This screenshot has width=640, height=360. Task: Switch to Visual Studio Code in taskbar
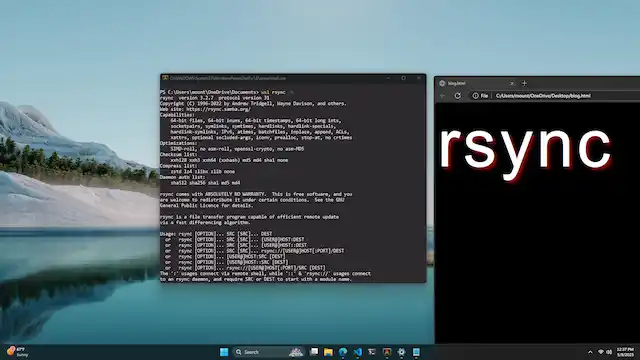point(358,352)
